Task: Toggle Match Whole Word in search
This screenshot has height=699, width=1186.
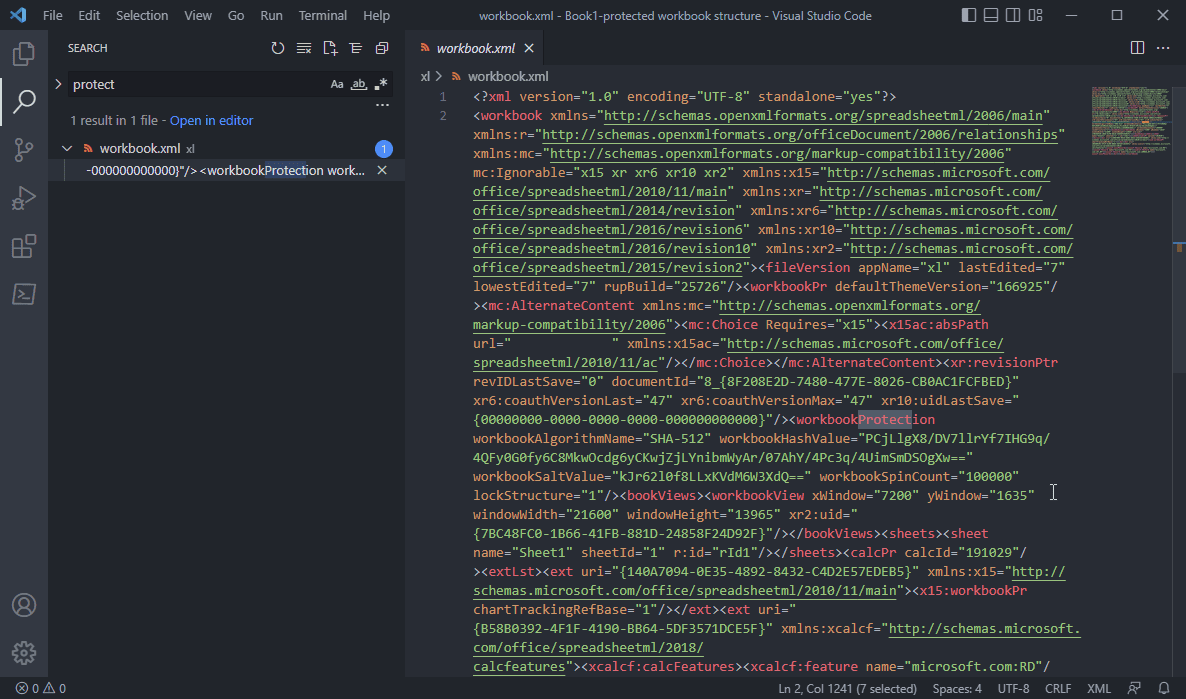Action: tap(359, 85)
